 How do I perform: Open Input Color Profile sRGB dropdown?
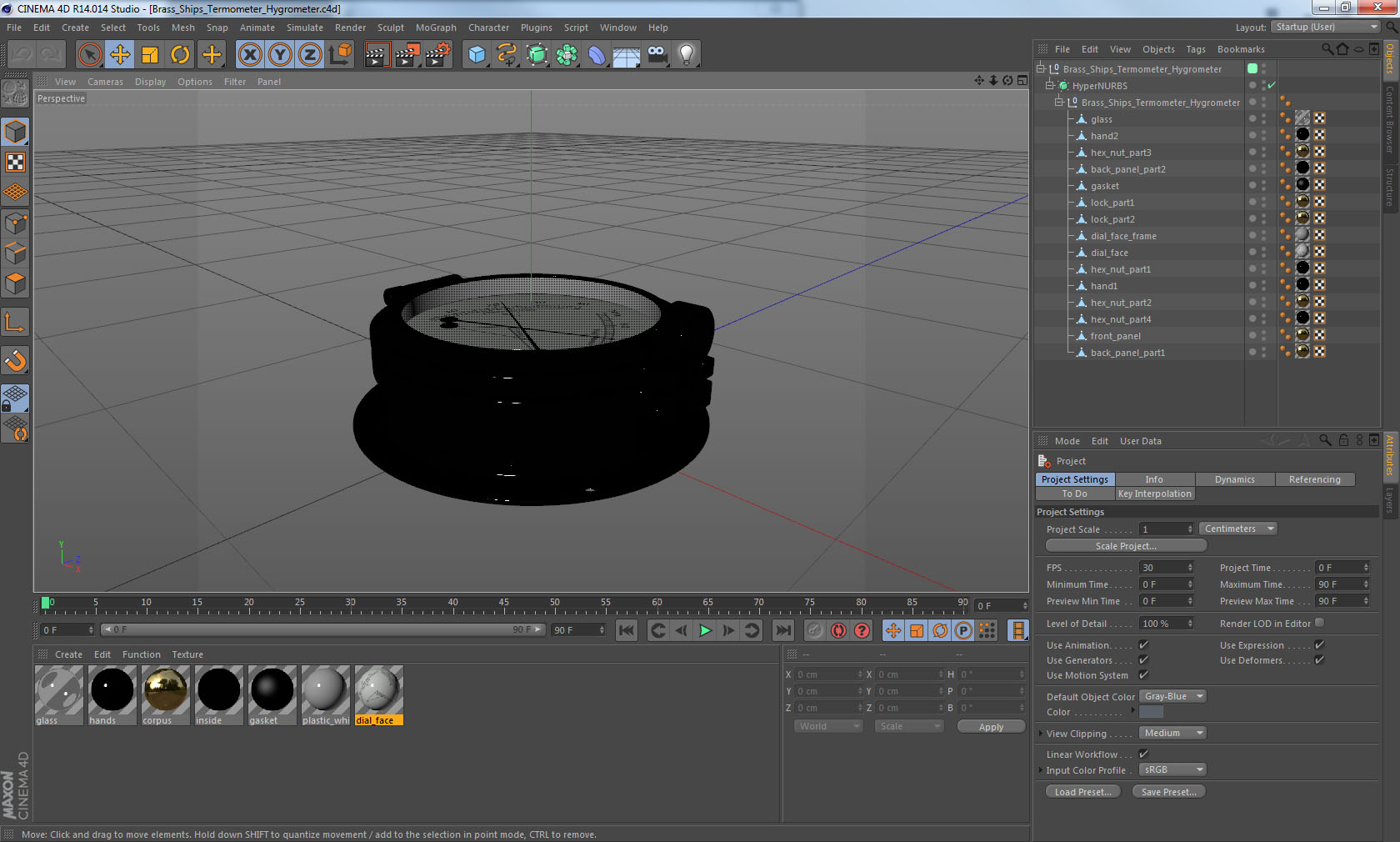1172,769
